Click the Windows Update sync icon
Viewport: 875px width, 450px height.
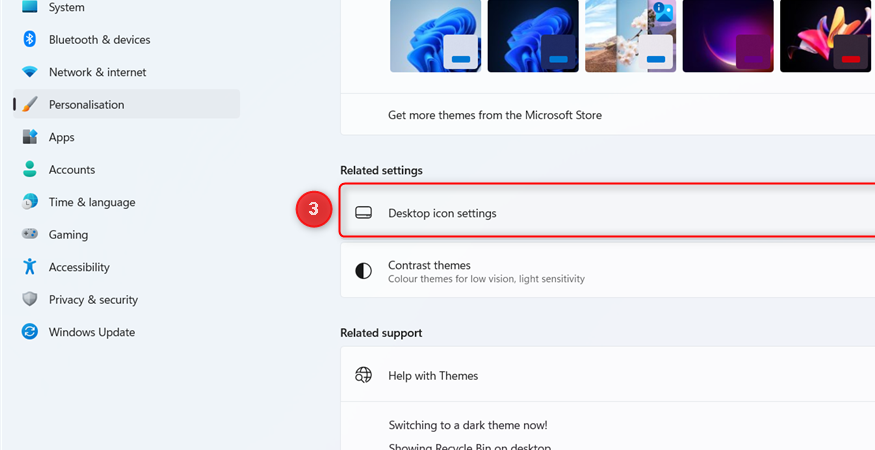[30, 332]
